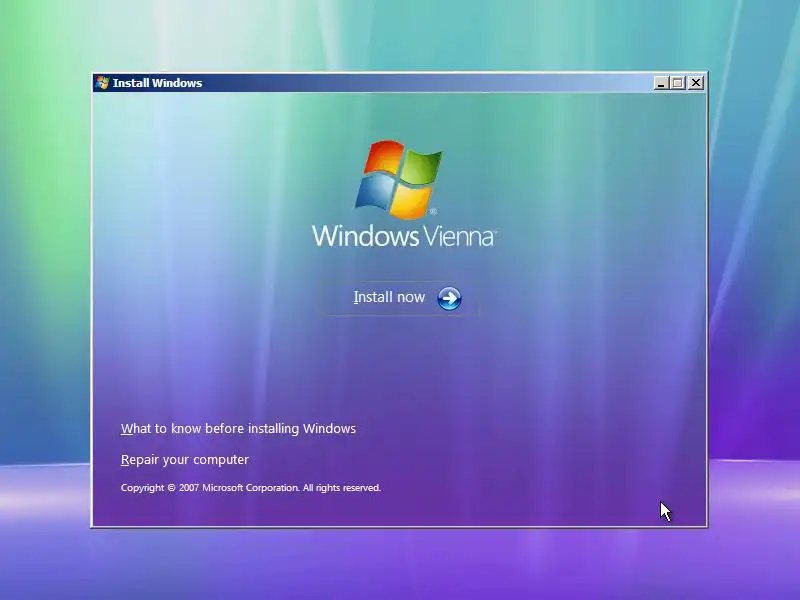Image resolution: width=800 pixels, height=600 pixels.
Task: Open the Repair your computer link
Action: pyautogui.click(x=185, y=460)
